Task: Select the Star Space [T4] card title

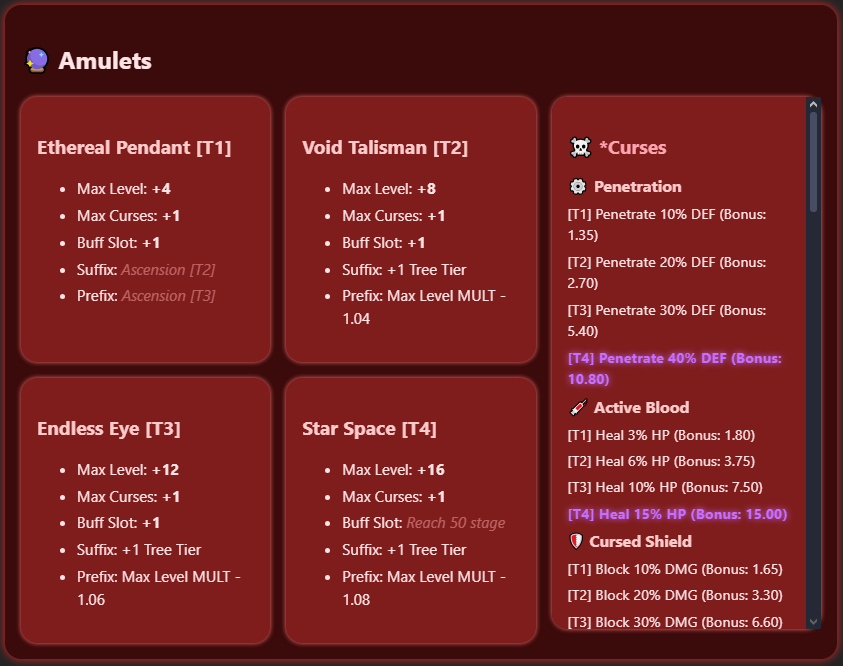Action: pos(369,428)
